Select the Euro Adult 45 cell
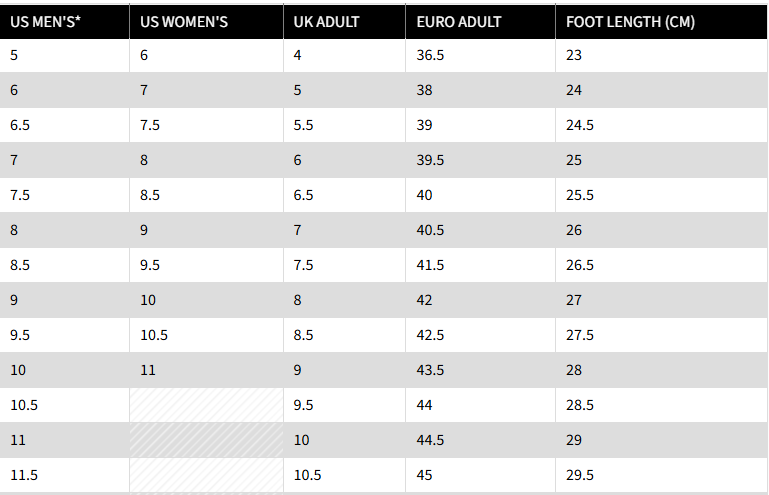Viewport: 769px width, 495px height. point(426,475)
